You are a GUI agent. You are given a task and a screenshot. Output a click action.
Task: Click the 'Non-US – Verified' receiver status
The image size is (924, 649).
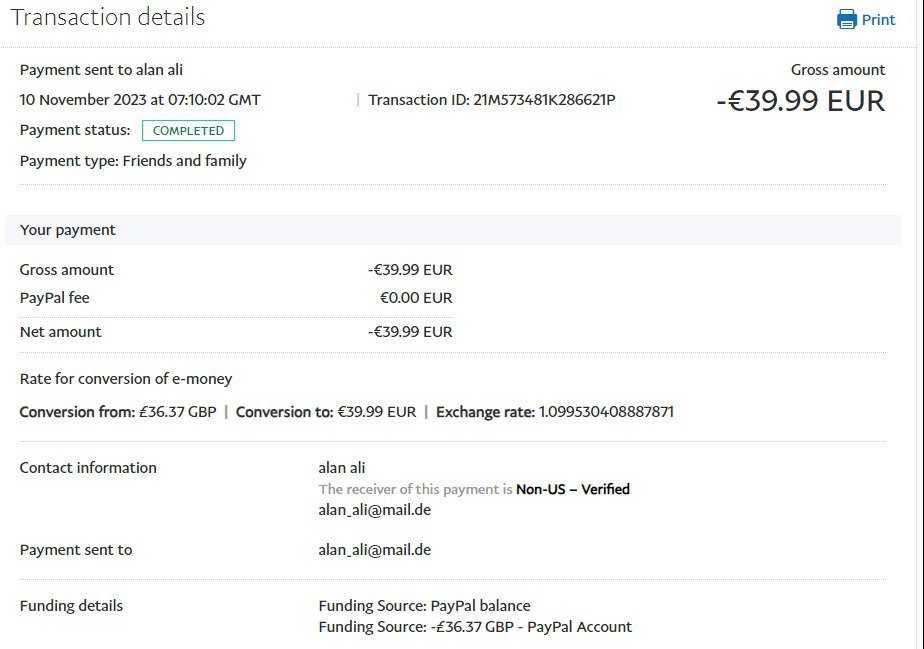[x=572, y=489]
